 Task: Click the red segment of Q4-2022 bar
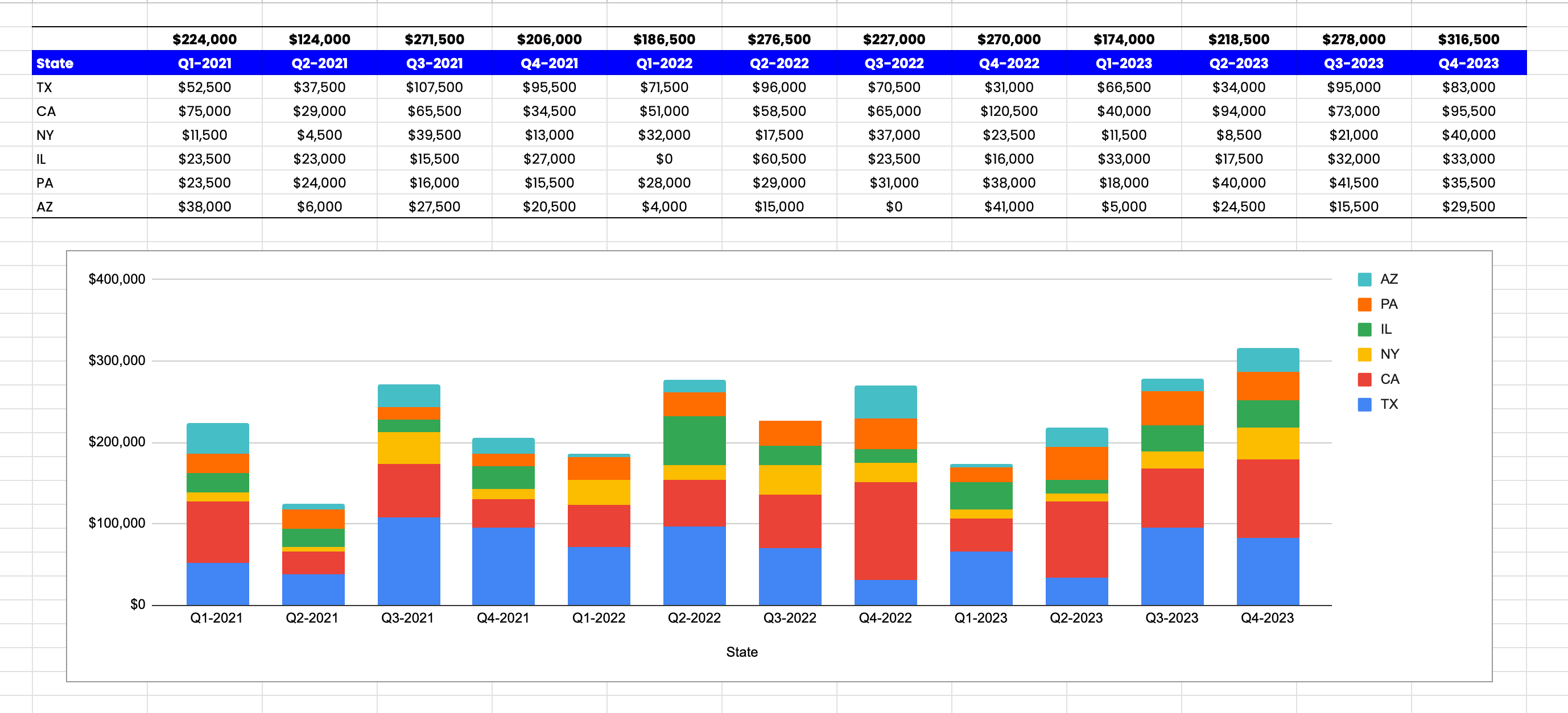[x=885, y=530]
